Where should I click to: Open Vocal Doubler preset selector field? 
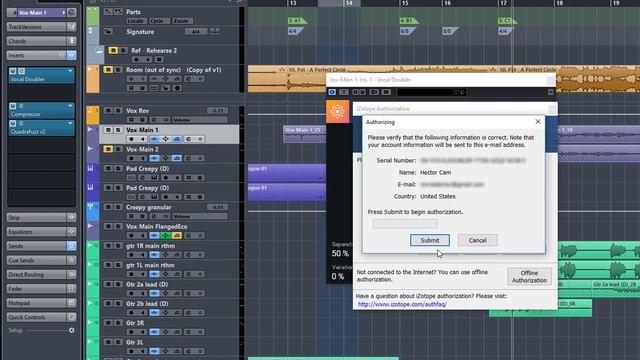(425, 93)
